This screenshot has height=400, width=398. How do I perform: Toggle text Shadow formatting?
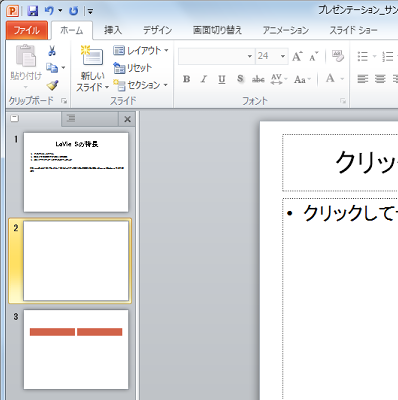pos(240,79)
